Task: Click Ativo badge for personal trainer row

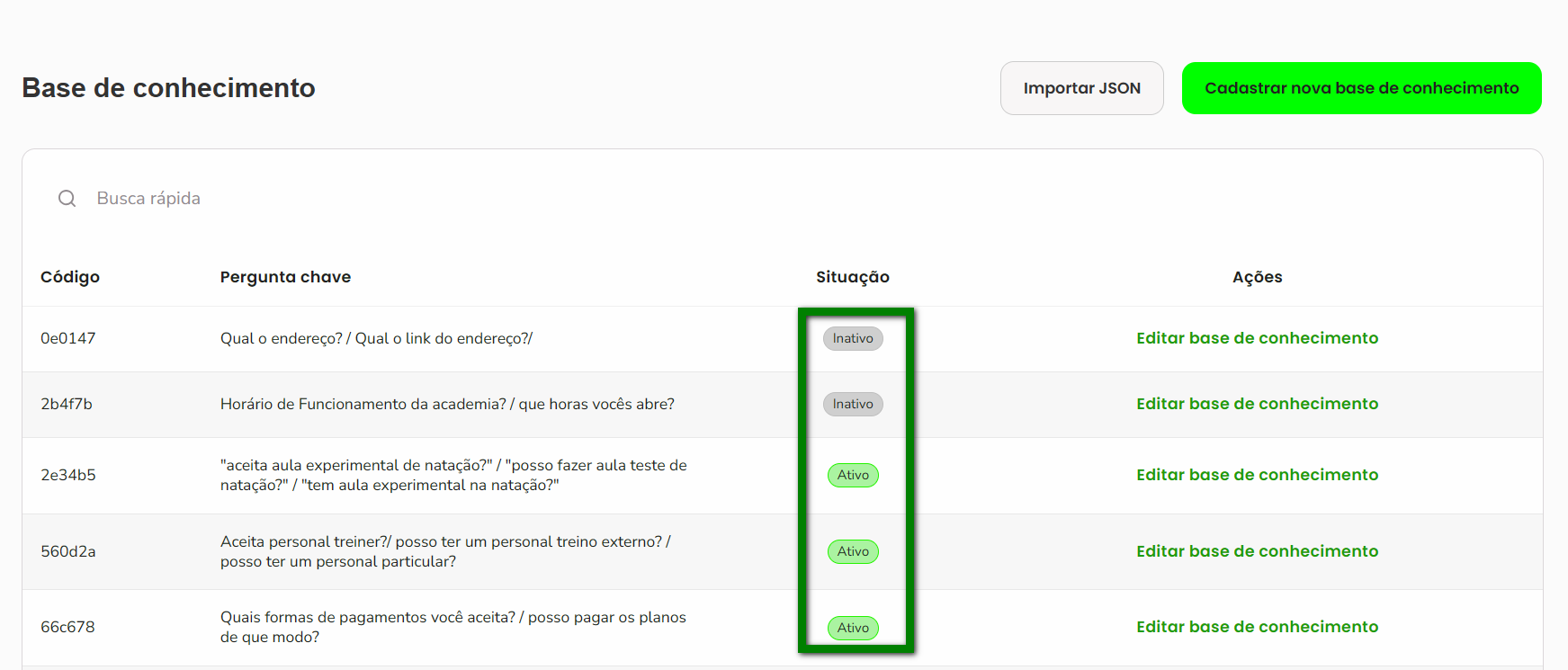Action: coord(853,551)
